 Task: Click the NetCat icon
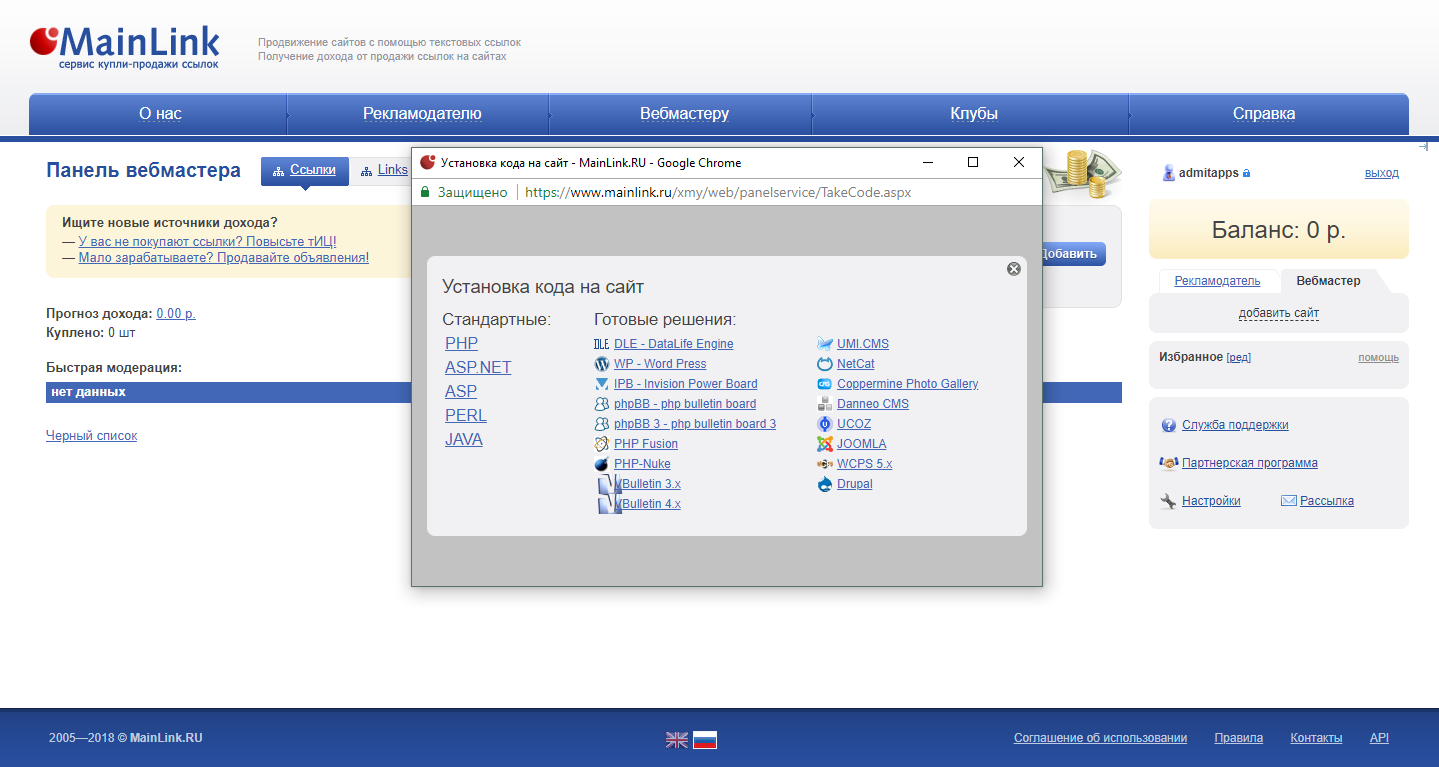click(x=825, y=364)
